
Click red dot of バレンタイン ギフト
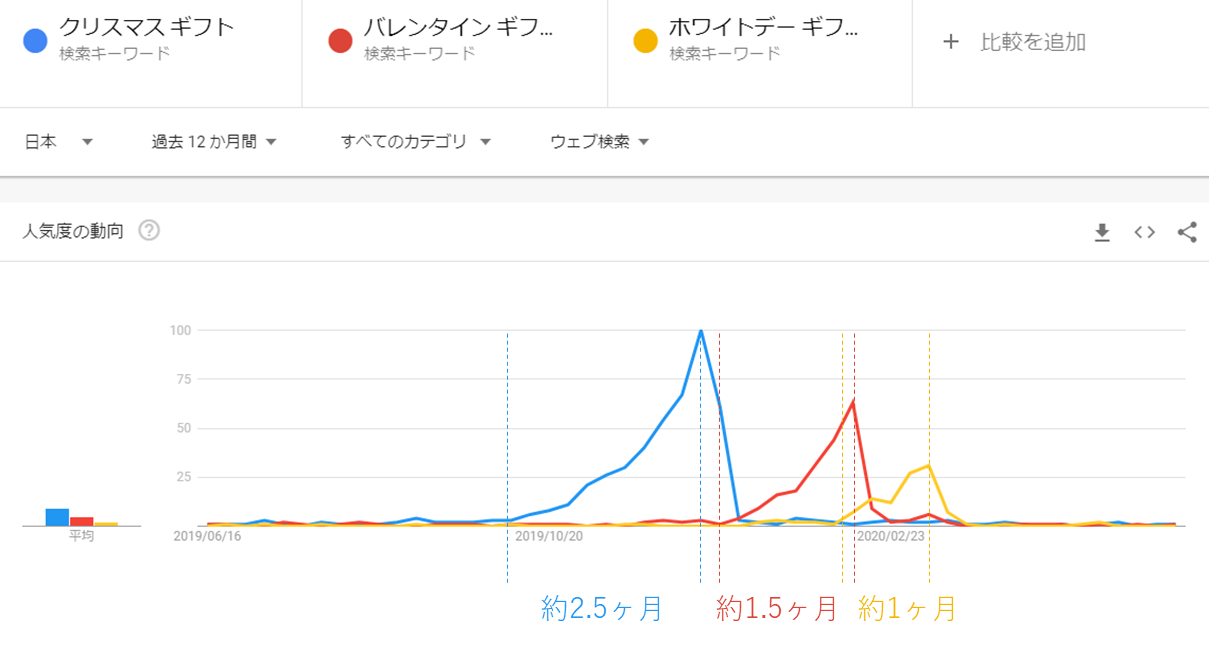[340, 41]
